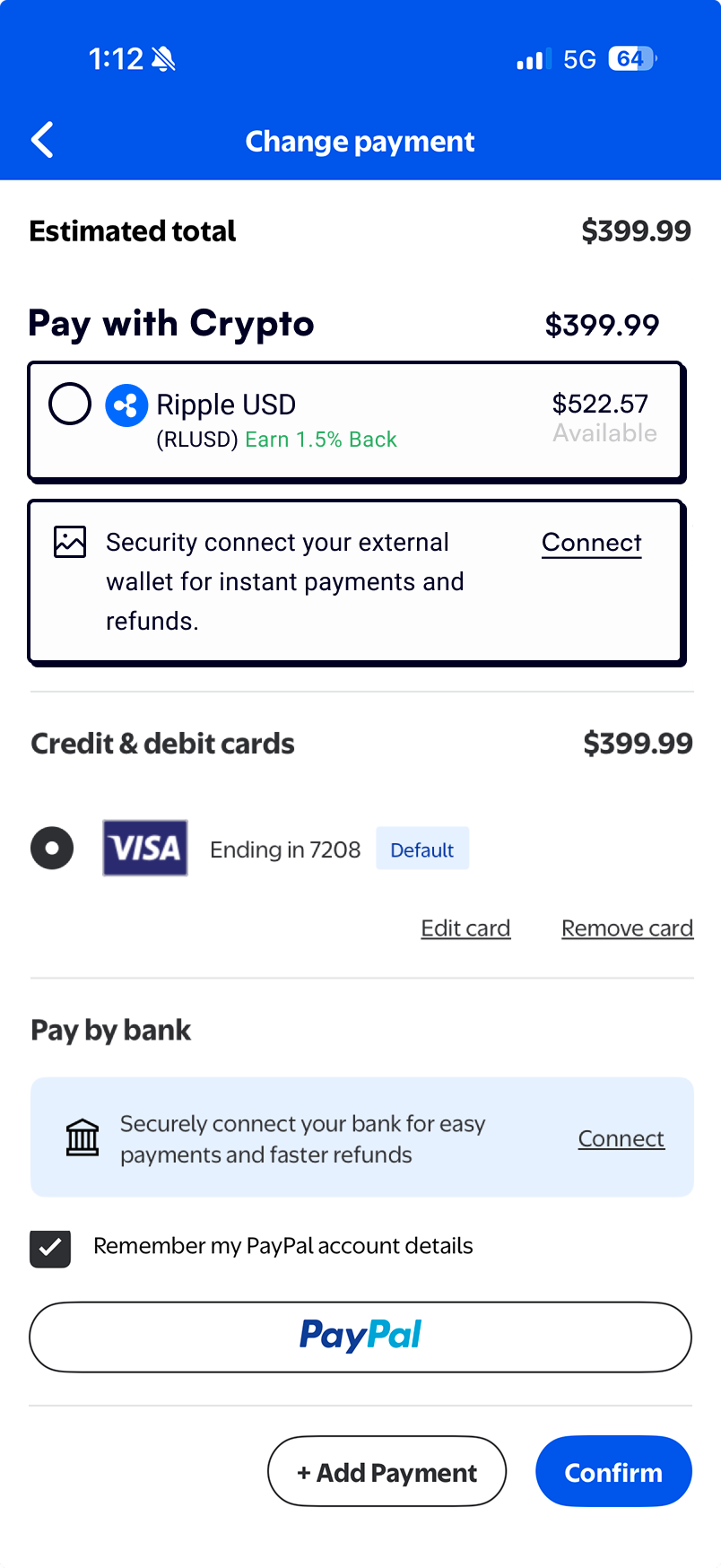Select the Ripple USD radio button
This screenshot has width=721, height=1568.
pyautogui.click(x=70, y=404)
